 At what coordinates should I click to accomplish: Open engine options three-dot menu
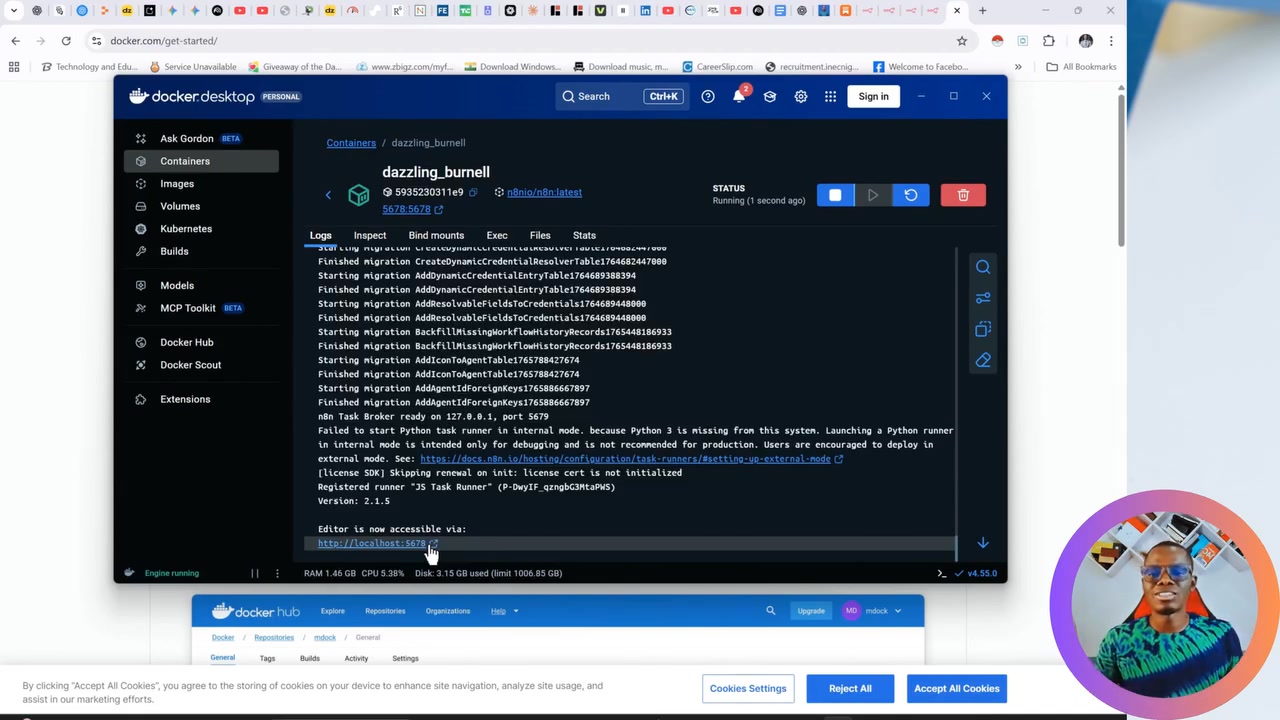click(x=277, y=573)
